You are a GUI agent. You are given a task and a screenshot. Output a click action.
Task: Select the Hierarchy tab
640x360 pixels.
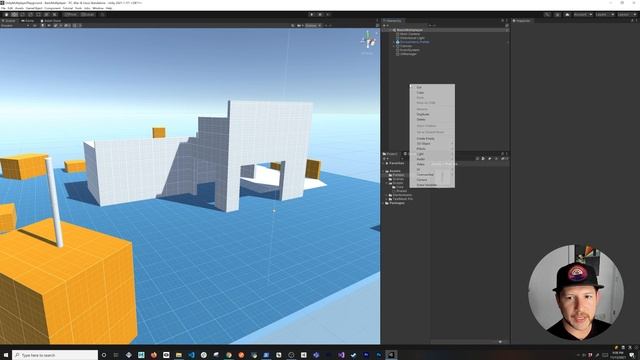(393, 20)
